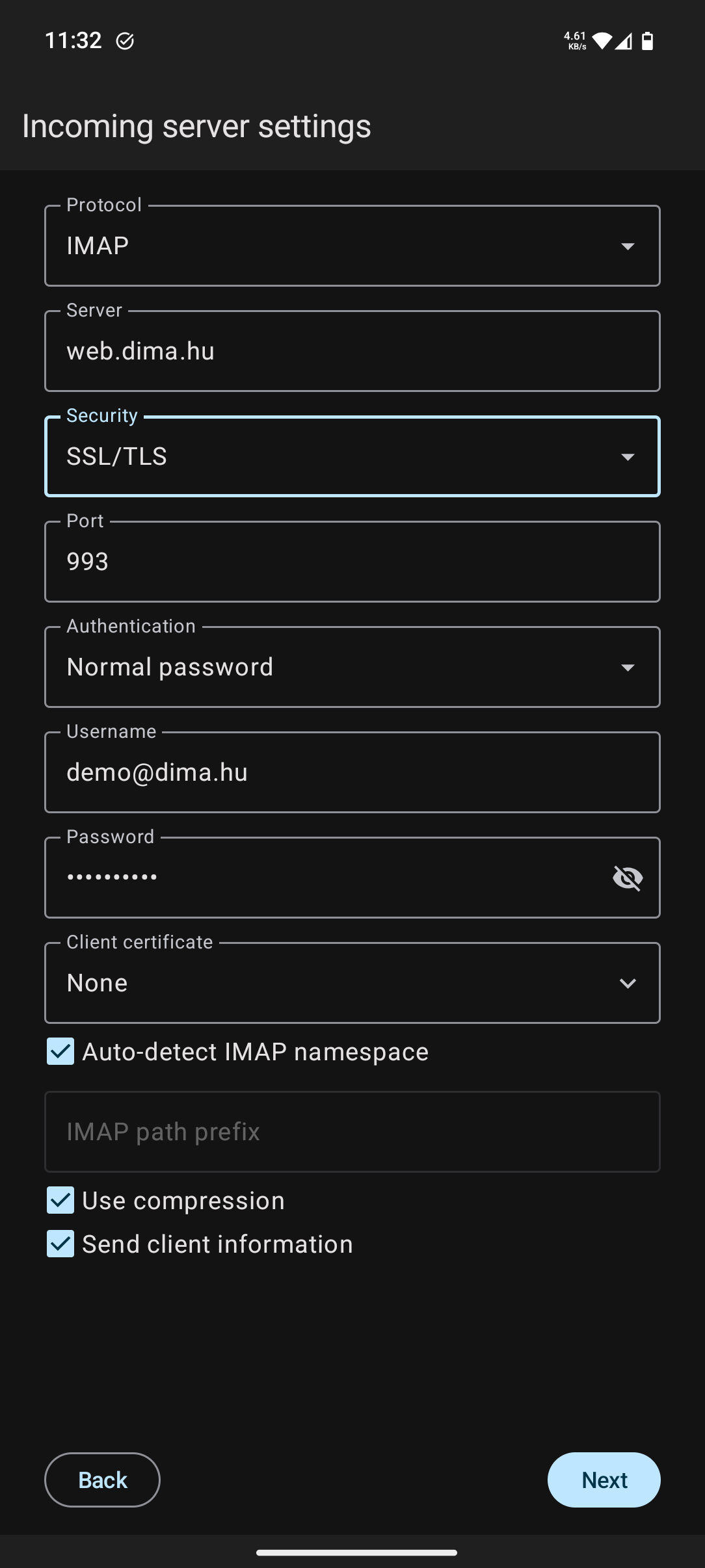Image resolution: width=705 pixels, height=1568 pixels.
Task: Tap the sync checkmark status icon
Action: point(125,42)
